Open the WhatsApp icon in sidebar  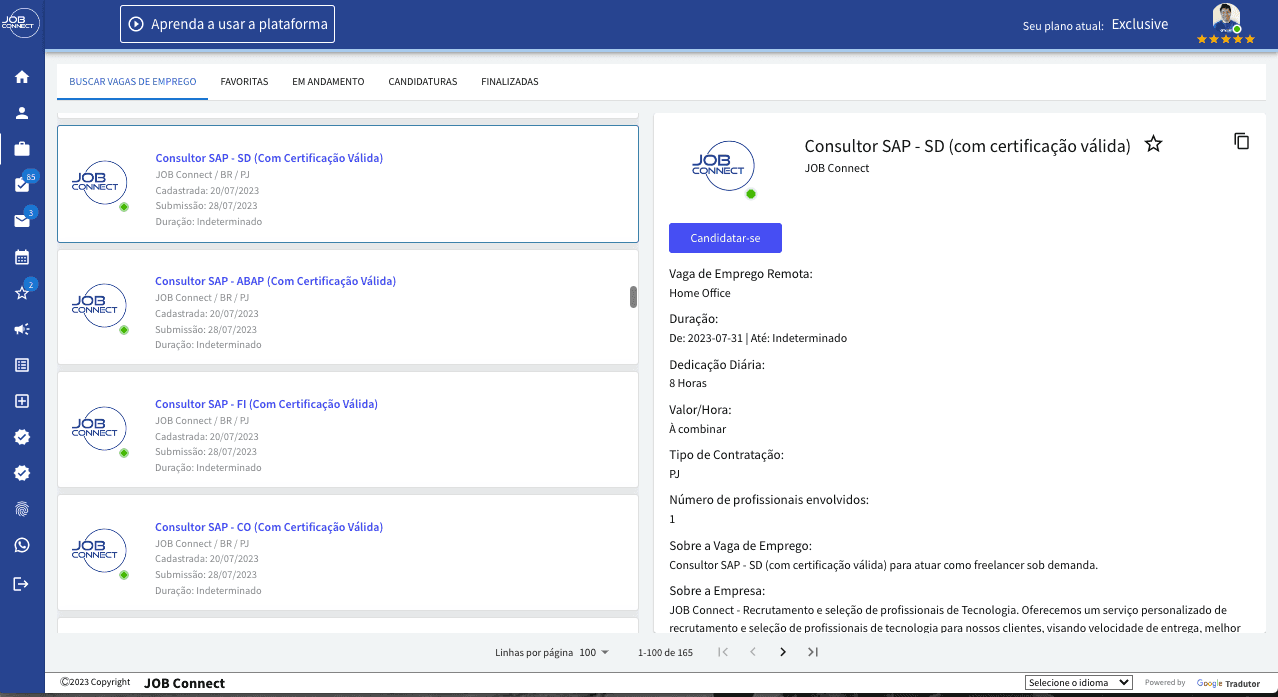(22, 545)
